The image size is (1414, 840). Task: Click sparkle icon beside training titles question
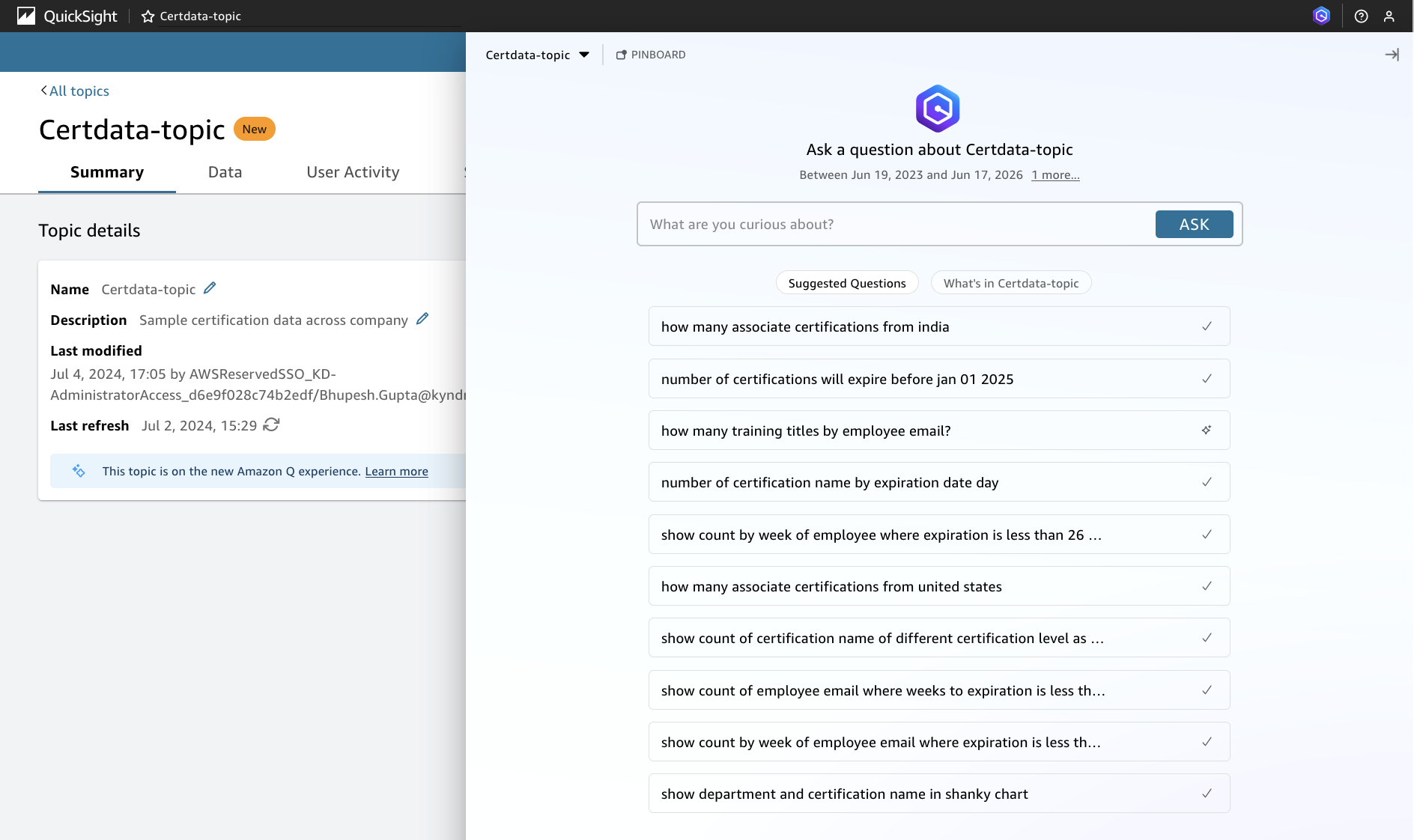[x=1207, y=430]
